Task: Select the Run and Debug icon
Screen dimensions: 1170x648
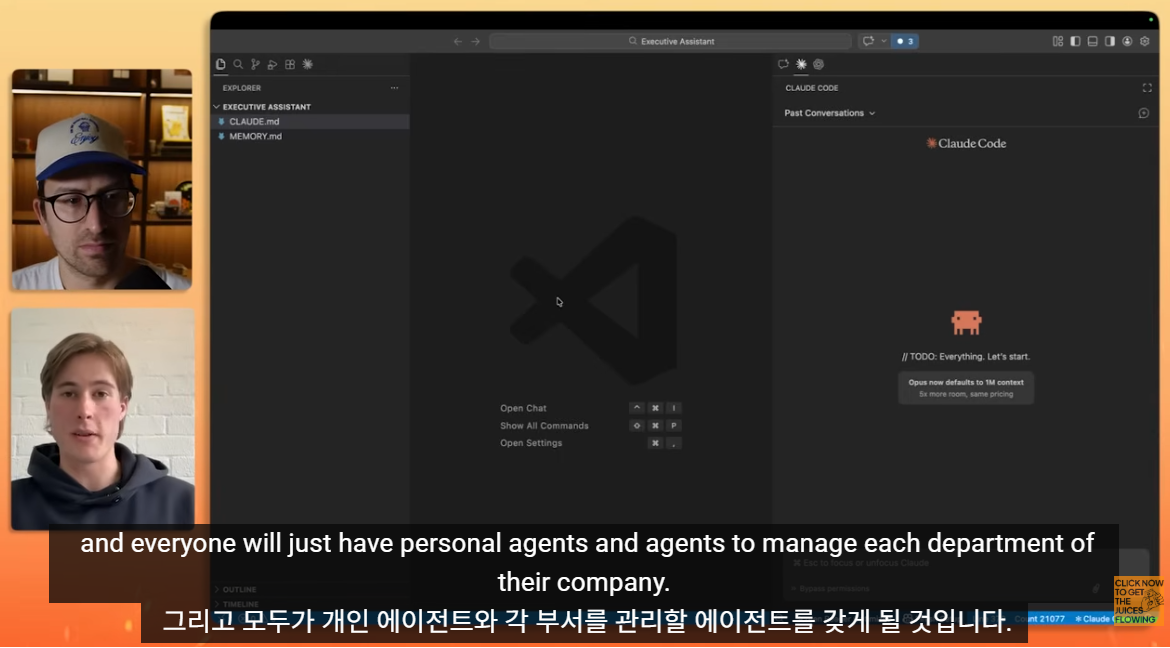Action: click(x=273, y=64)
